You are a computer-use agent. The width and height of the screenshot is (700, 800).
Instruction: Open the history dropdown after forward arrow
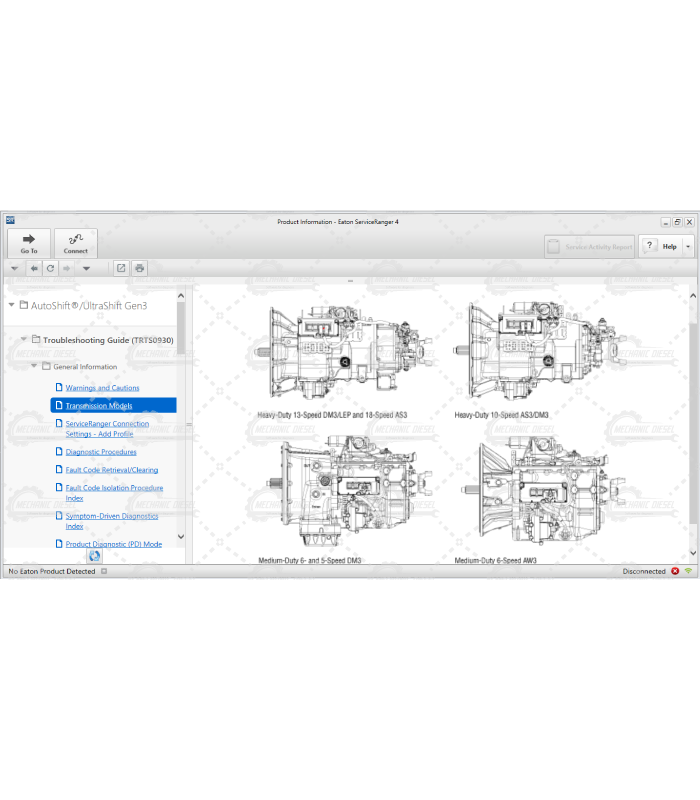coord(86,268)
